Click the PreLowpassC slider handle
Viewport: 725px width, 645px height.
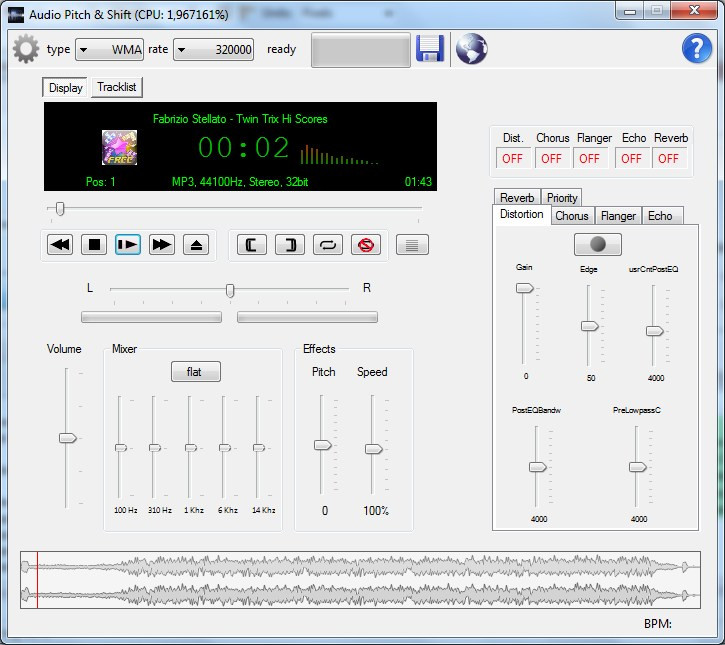coord(638,467)
